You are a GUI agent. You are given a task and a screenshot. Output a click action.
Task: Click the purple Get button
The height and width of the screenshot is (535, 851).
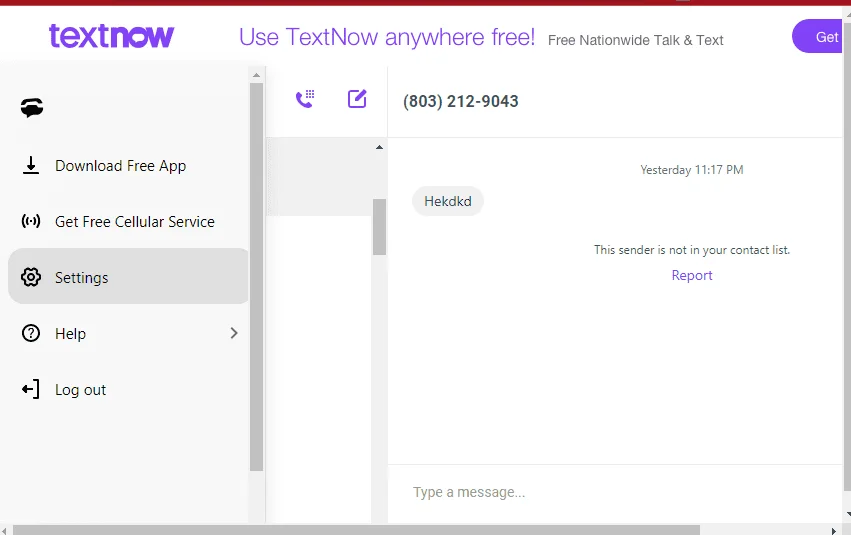818,36
